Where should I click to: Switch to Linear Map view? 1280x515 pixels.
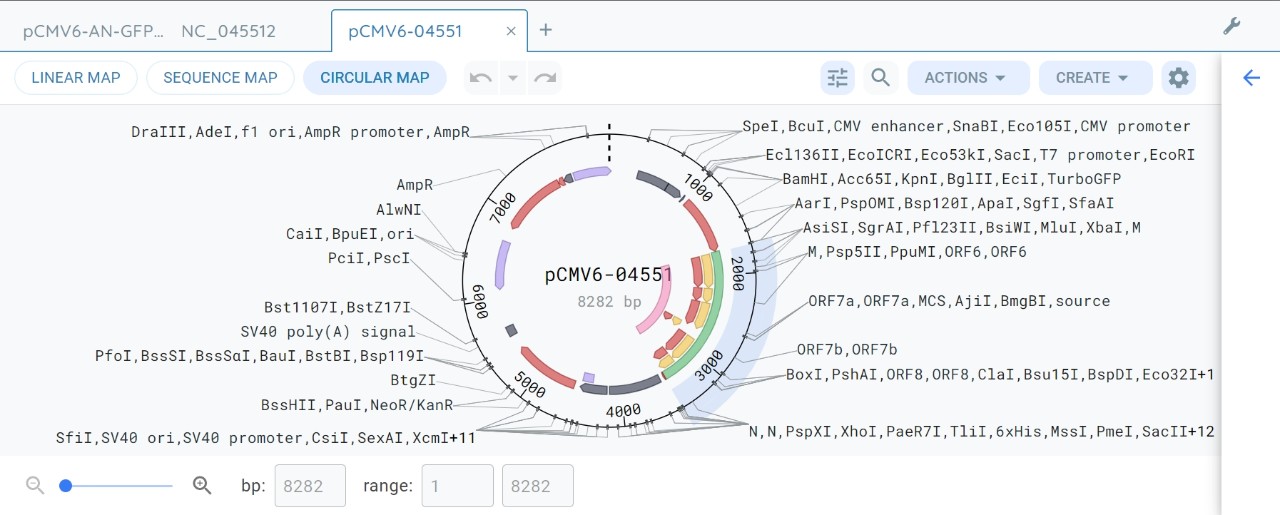pos(76,78)
